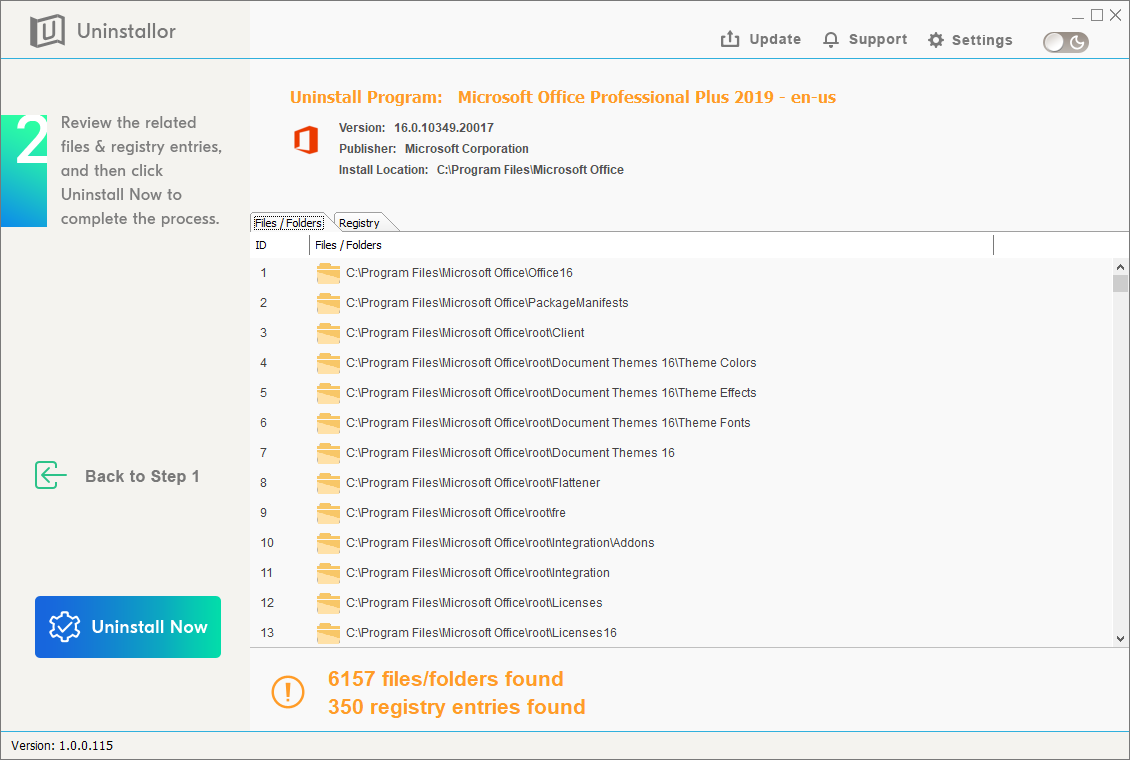Click the '6157 files/folders found' text
Image resolution: width=1130 pixels, height=760 pixels.
pos(445,679)
